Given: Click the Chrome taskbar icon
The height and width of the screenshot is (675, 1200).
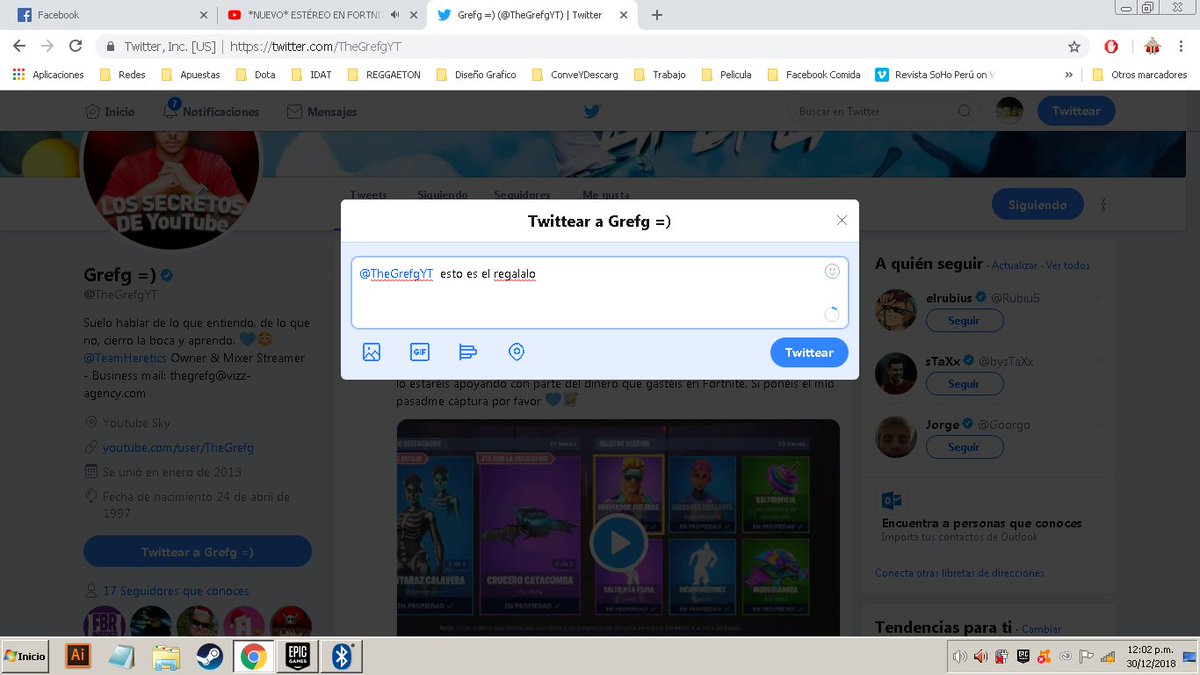Looking at the screenshot, I should [x=253, y=656].
